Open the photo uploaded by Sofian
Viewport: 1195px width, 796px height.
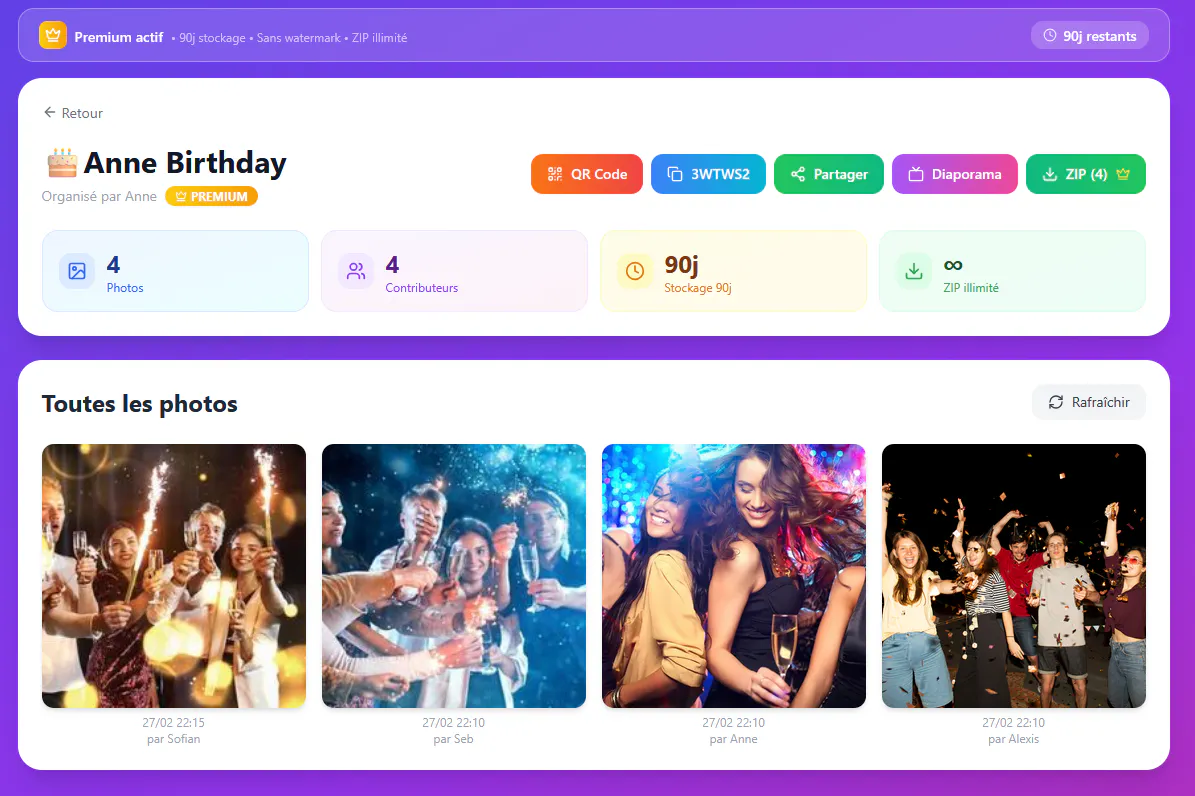(174, 576)
